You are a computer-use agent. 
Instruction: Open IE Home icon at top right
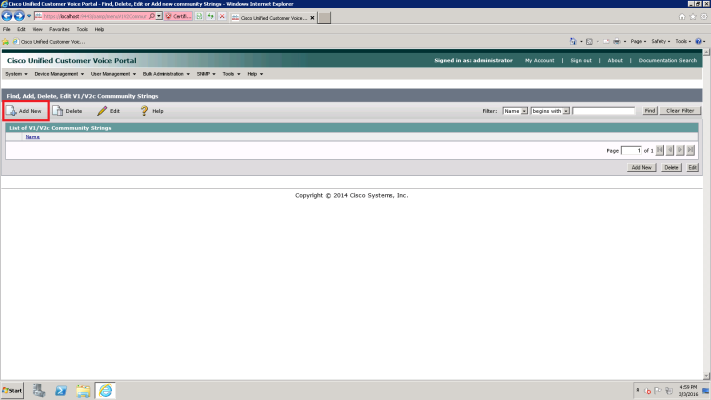[x=682, y=17]
